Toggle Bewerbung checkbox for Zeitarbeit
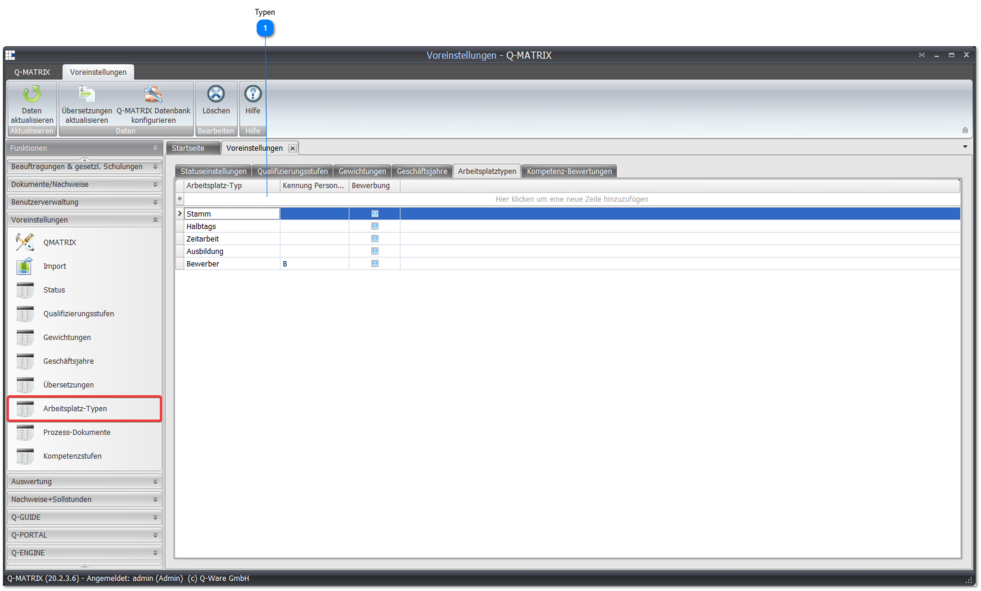Screen dimensions: 981x591 coord(375,239)
